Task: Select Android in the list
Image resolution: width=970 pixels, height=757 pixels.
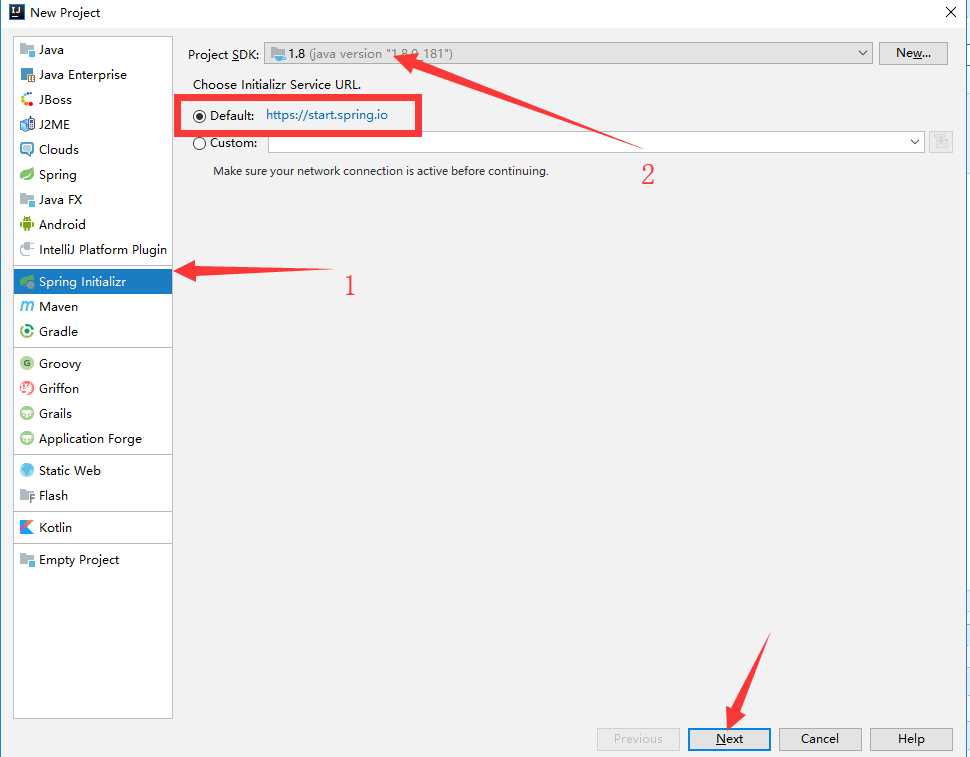Action: 93,225
